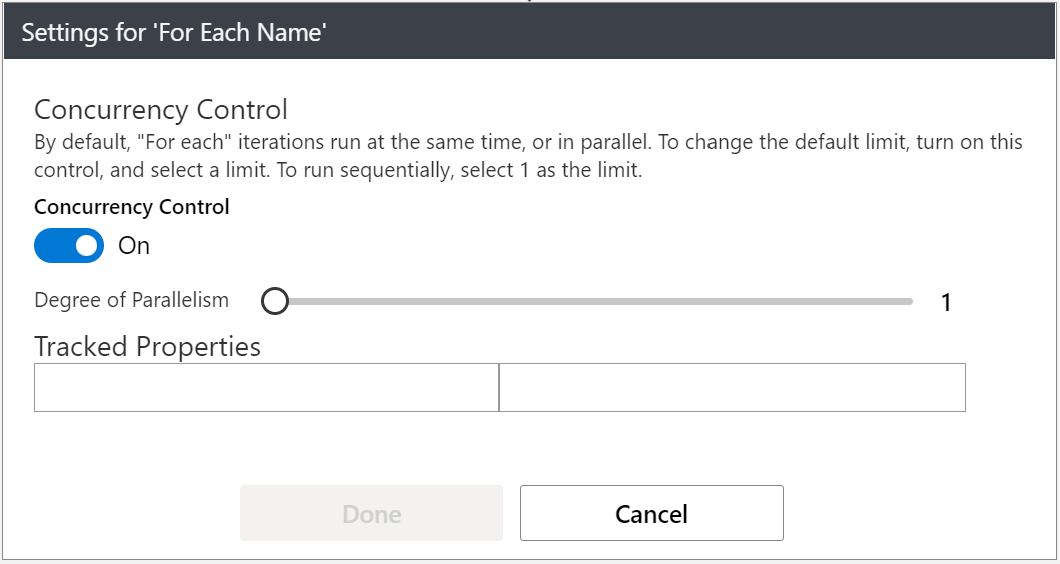
Task: Click the title "Settings for 'For Each Name'"
Action: (174, 32)
